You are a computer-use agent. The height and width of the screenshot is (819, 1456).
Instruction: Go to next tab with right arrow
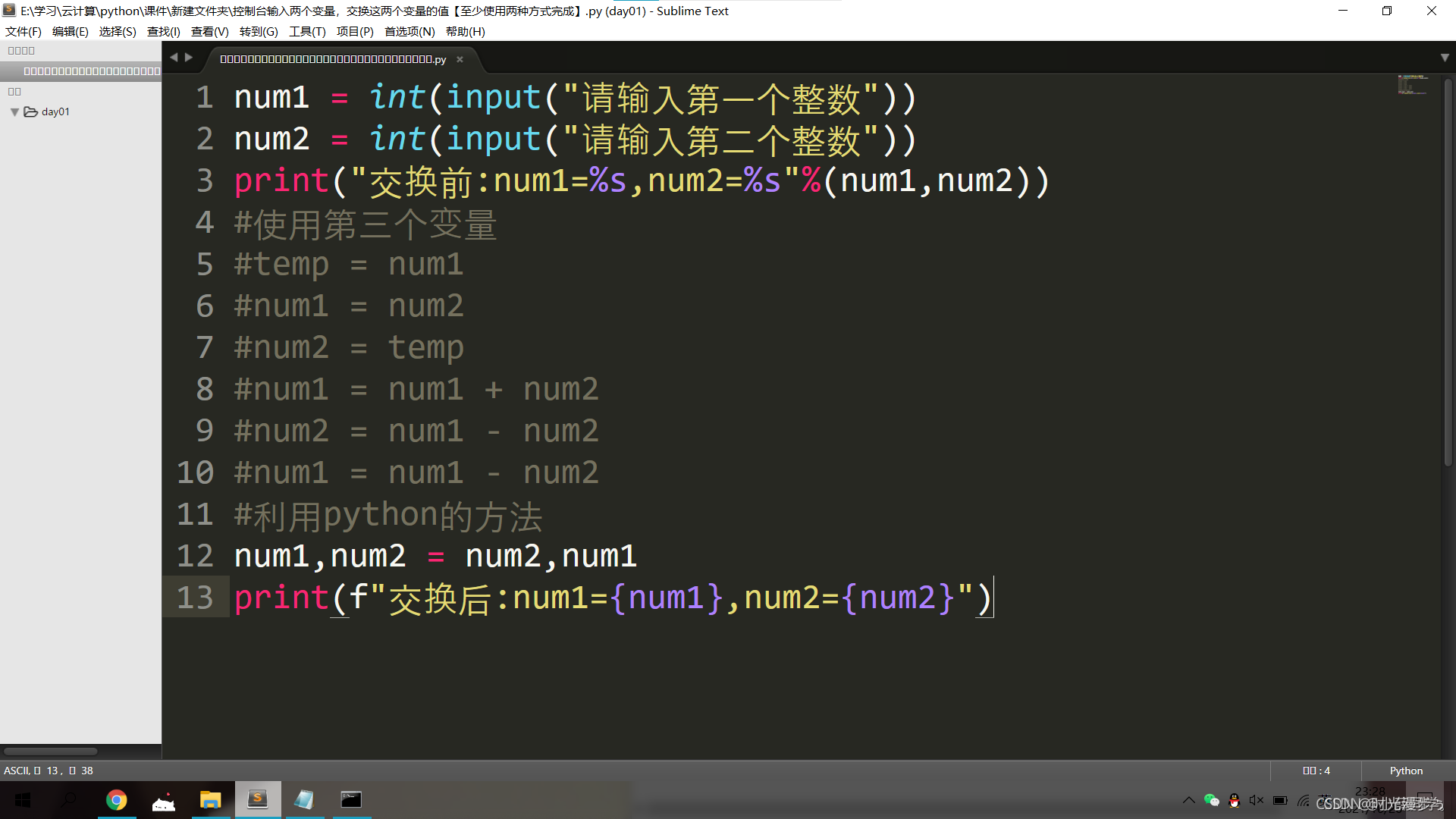click(x=189, y=58)
